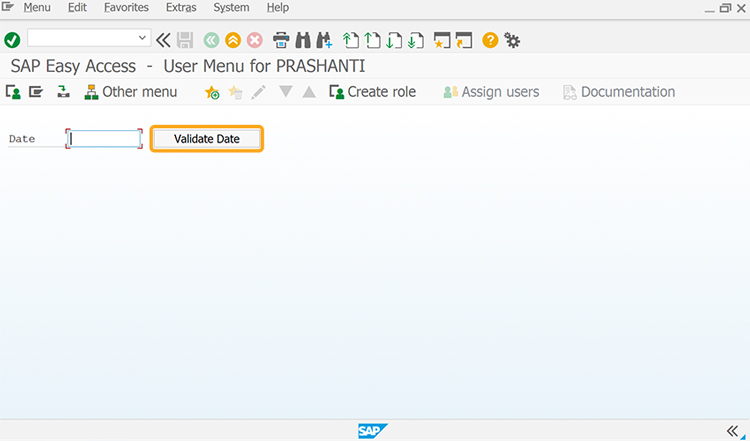This screenshot has height=441, width=750.
Task: Open Other menu button
Action: tap(131, 92)
